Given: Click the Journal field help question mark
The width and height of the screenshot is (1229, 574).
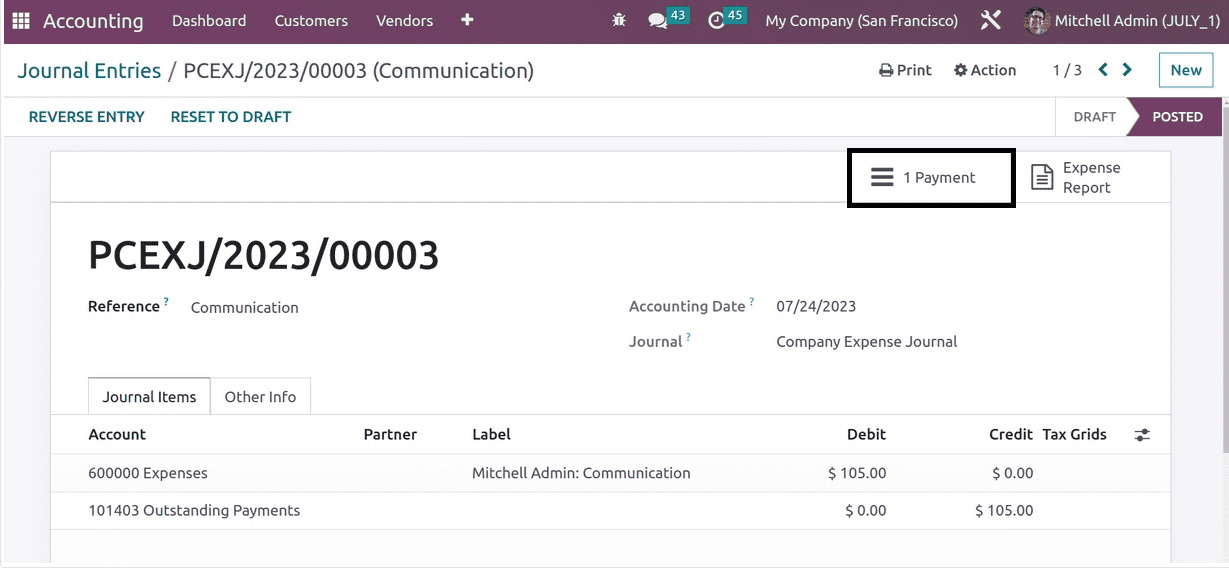Looking at the screenshot, I should pos(688,337).
